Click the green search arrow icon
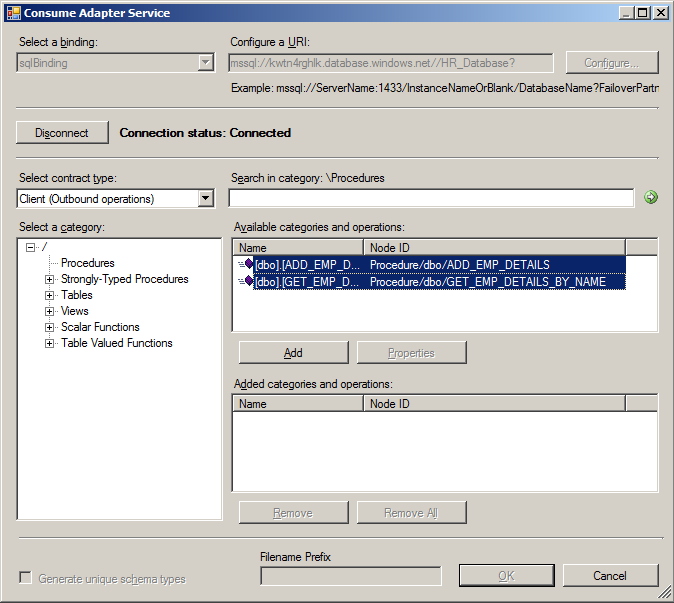Screen dimensions: 674x603 pyautogui.click(x=651, y=197)
